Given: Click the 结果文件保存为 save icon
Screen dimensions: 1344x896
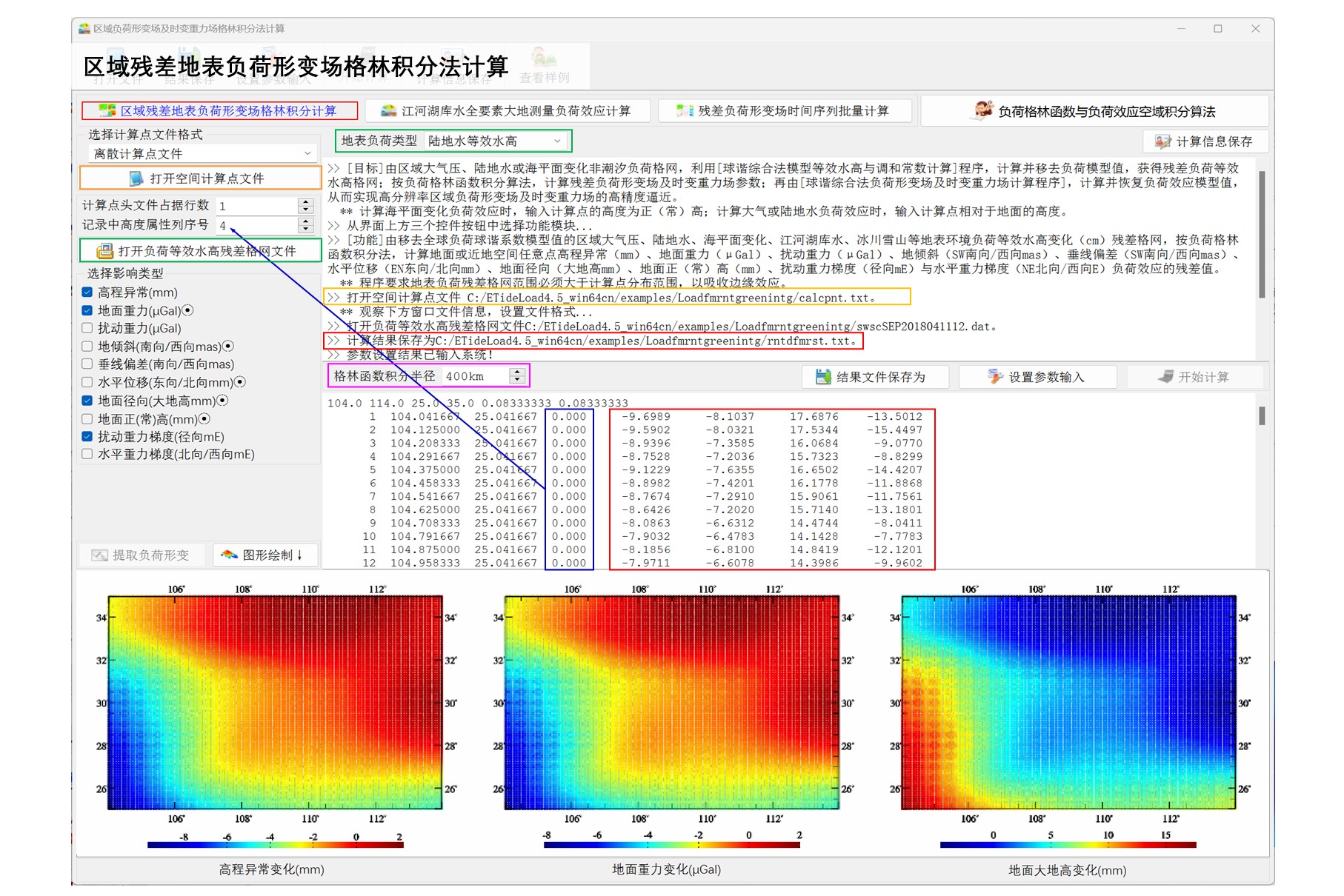Looking at the screenshot, I should point(823,377).
